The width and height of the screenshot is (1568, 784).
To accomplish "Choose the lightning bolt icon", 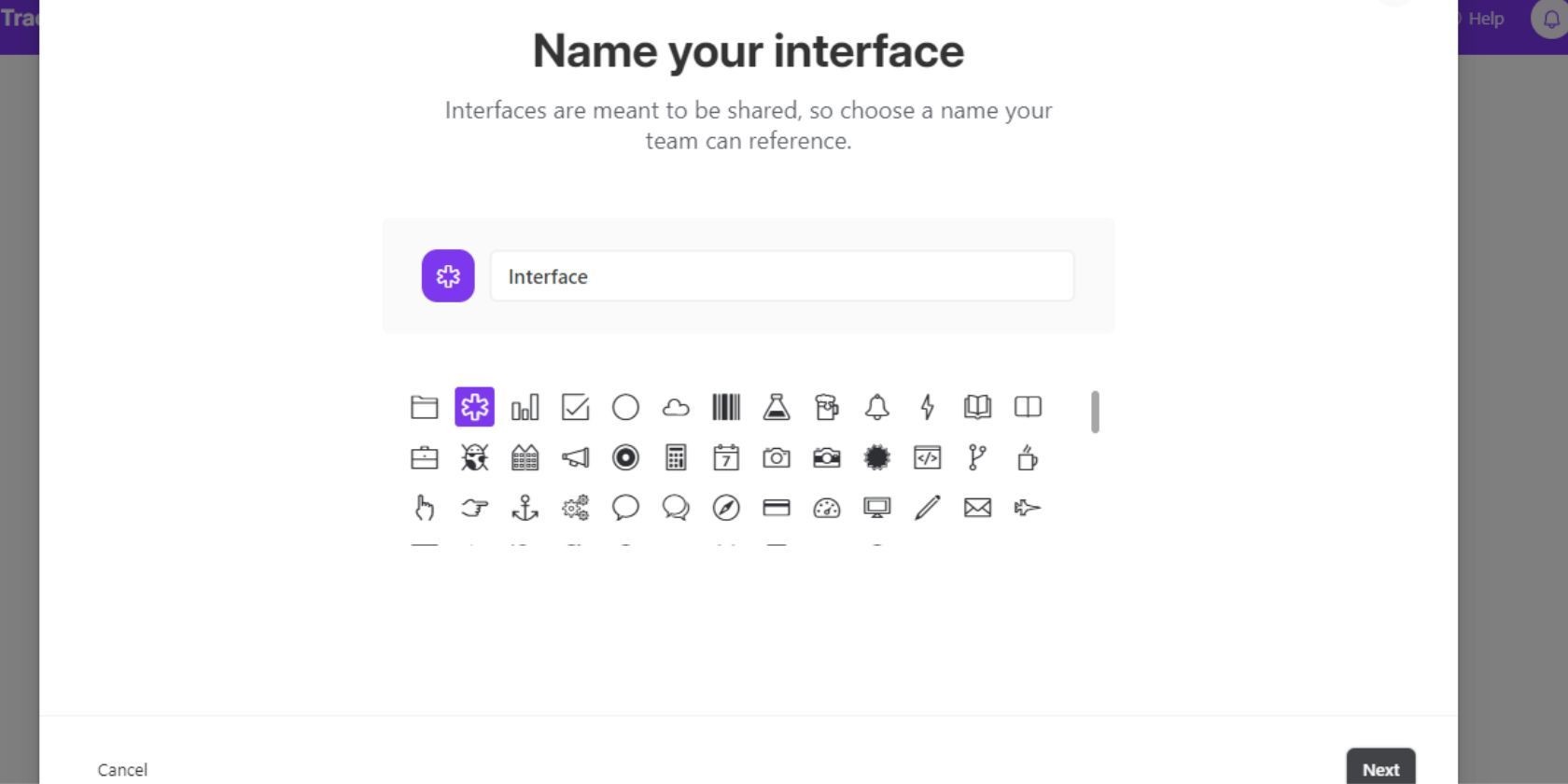I will pos(928,407).
